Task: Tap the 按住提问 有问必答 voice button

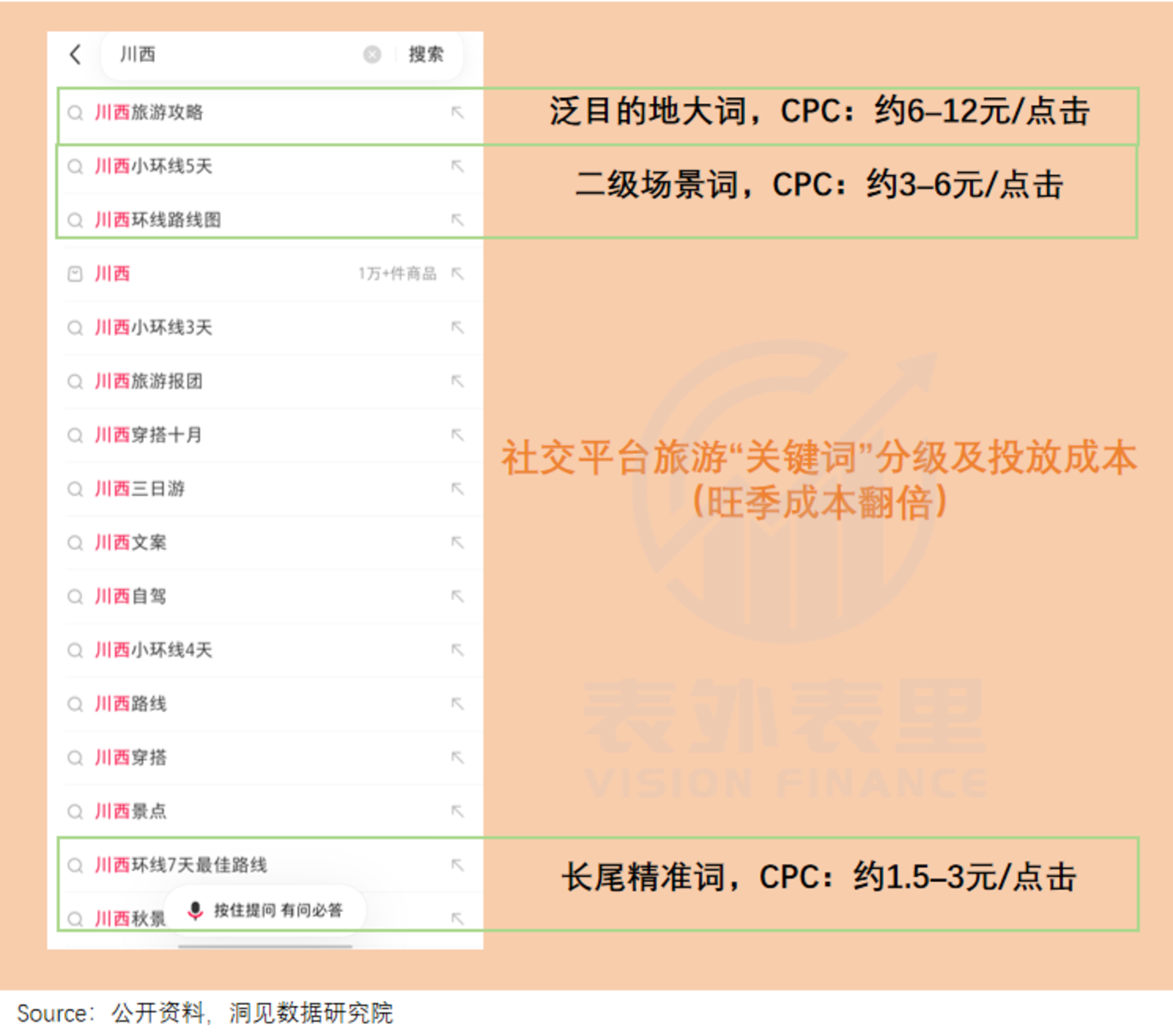Action: (x=266, y=910)
